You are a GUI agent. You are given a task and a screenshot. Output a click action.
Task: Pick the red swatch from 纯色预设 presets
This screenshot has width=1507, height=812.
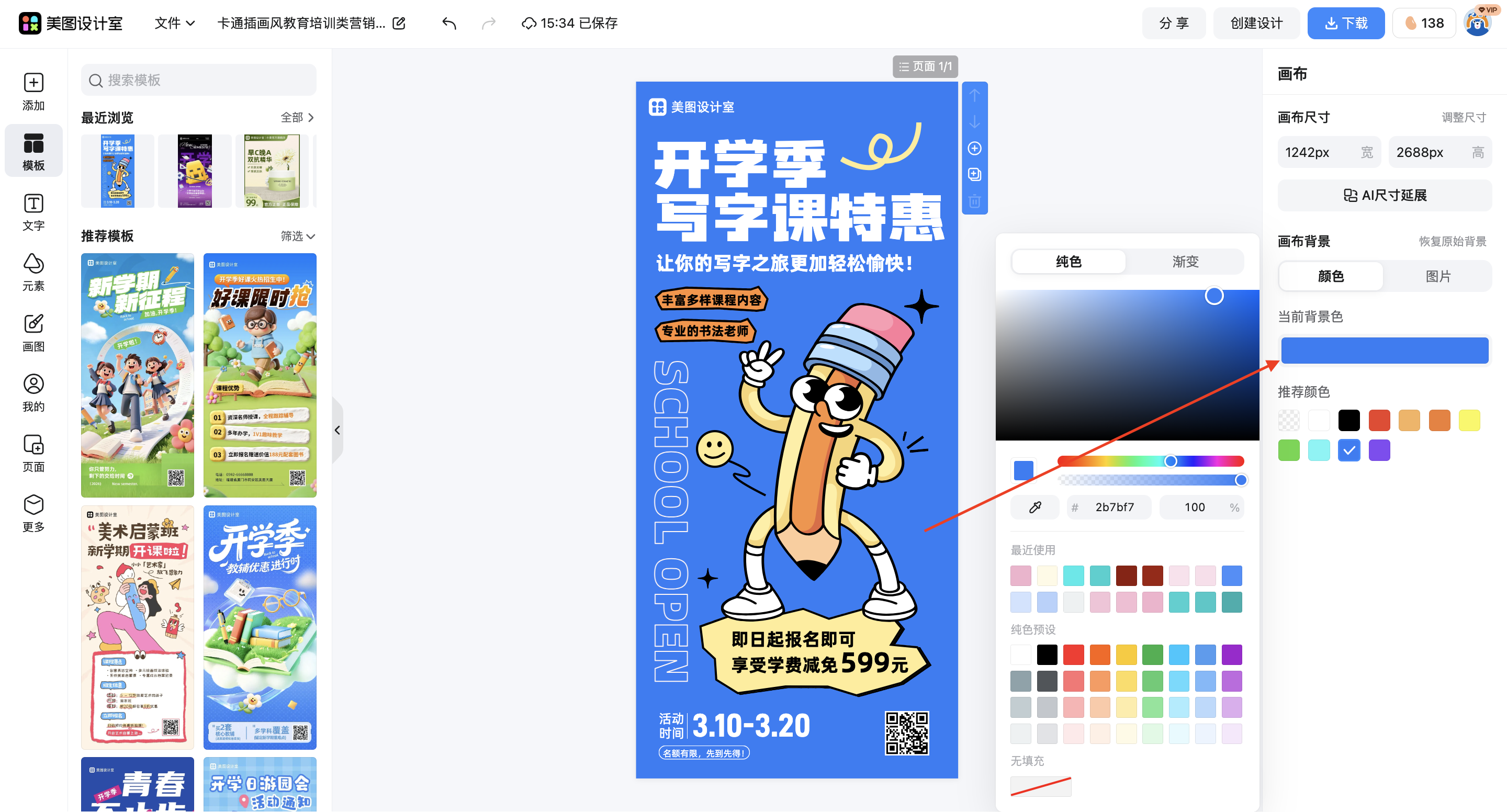coord(1074,655)
